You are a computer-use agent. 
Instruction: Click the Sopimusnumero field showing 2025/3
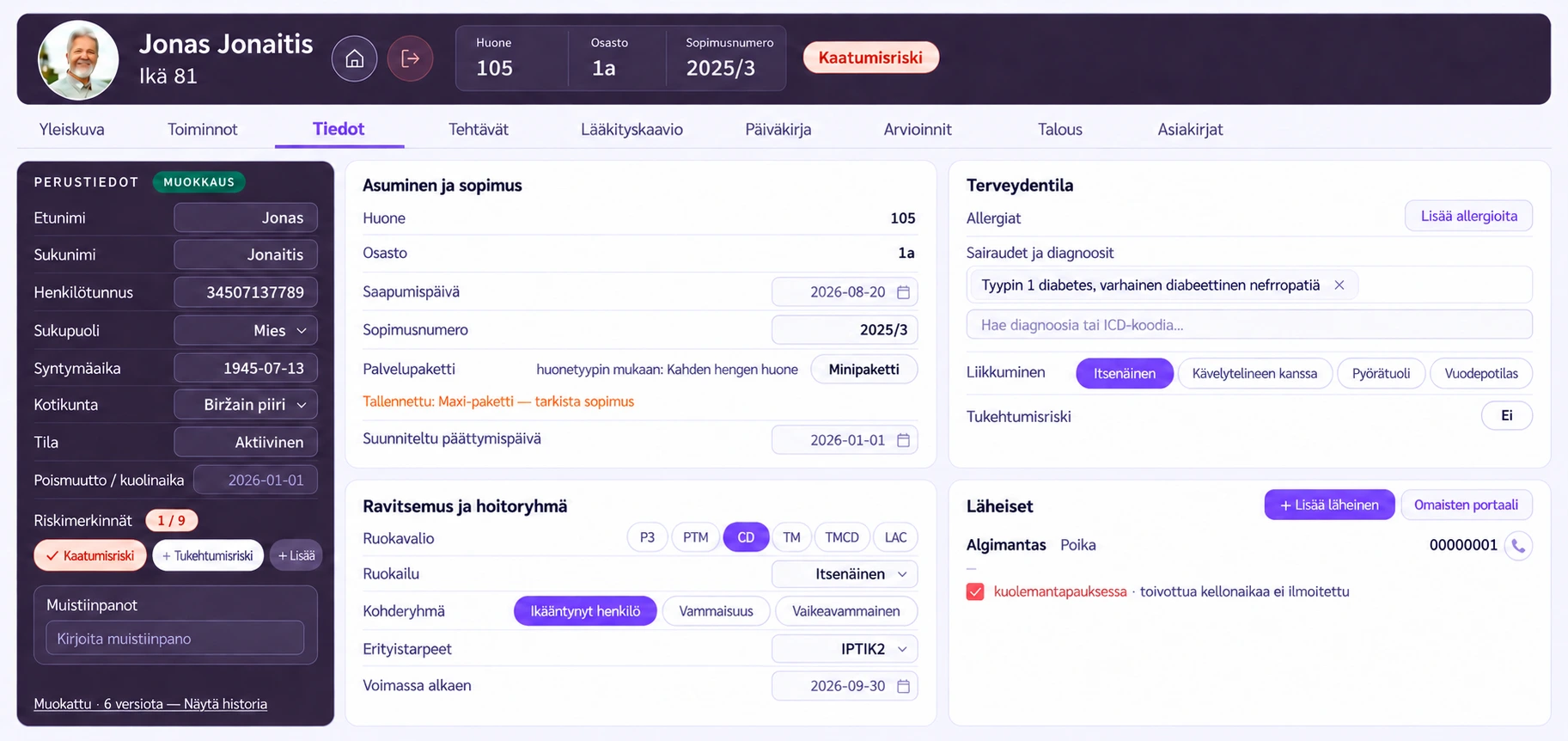coord(845,330)
